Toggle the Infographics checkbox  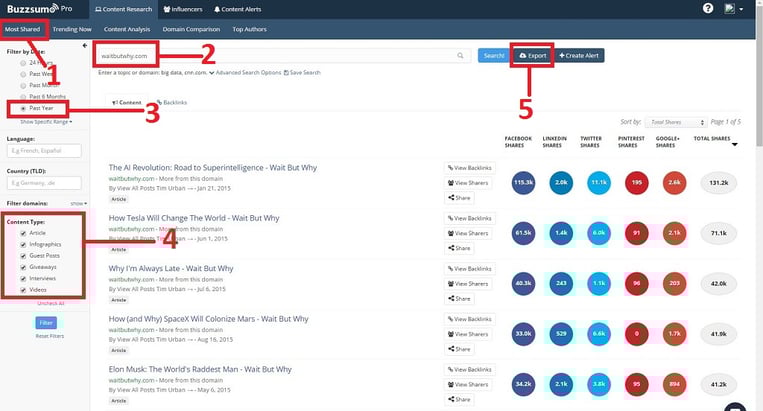tap(23, 245)
